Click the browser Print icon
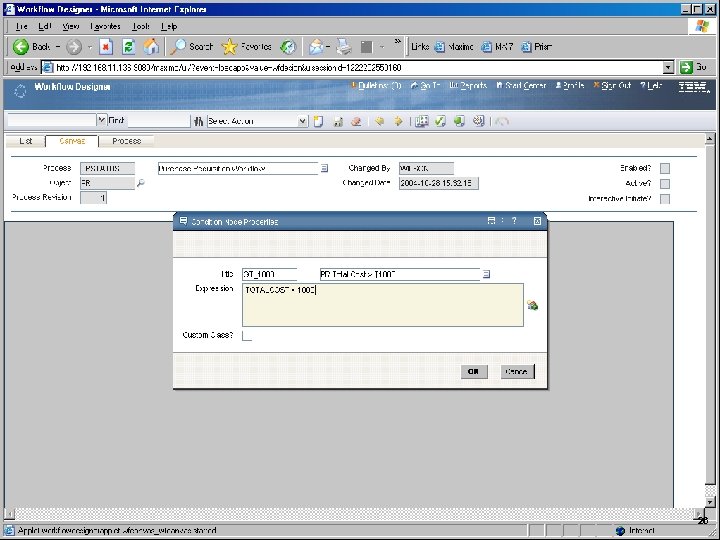720x540 pixels. tap(343, 46)
